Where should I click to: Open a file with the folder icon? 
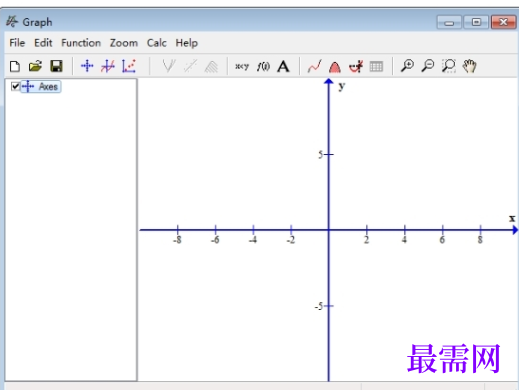click(35, 66)
